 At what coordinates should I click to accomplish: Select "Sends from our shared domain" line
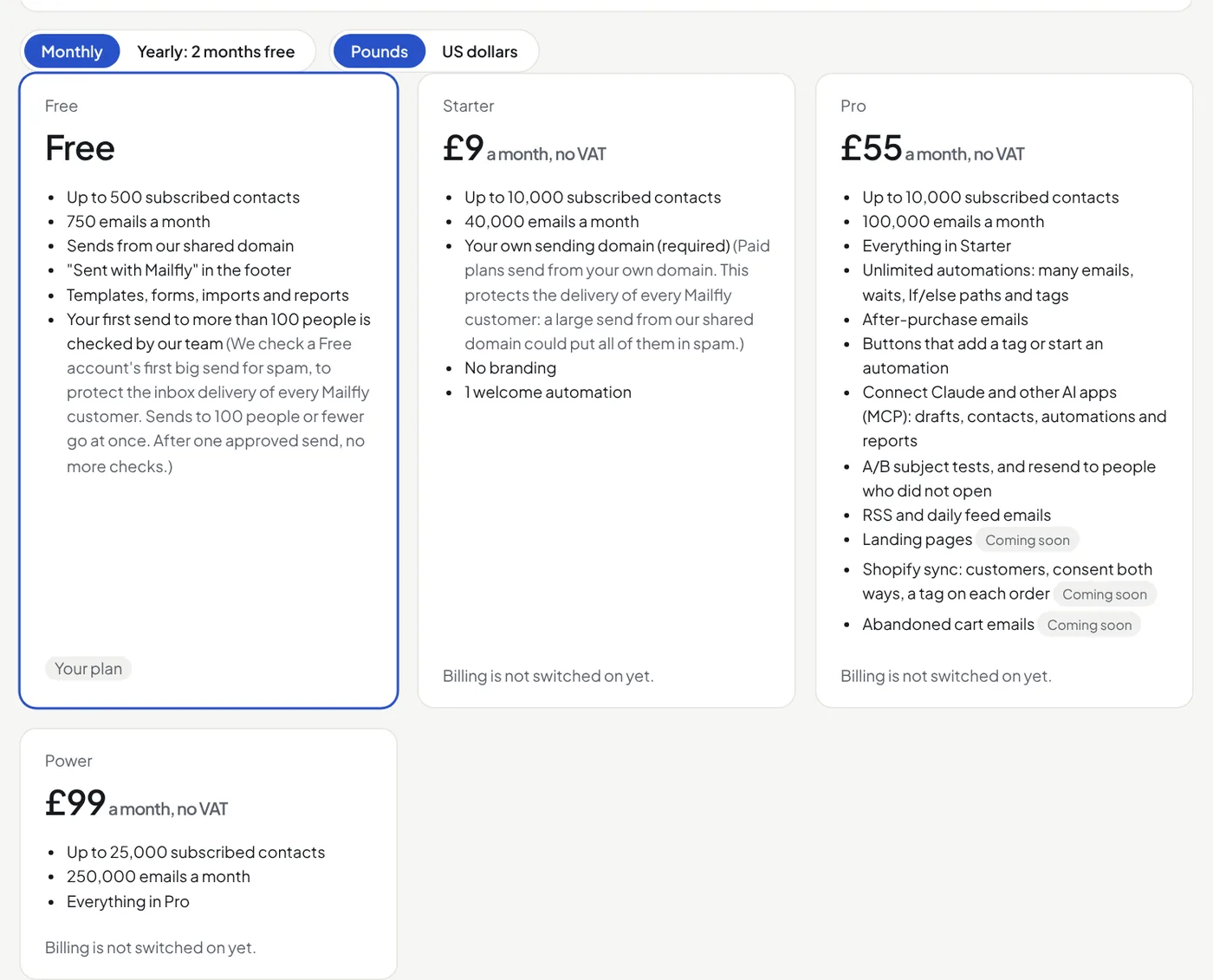pos(180,246)
